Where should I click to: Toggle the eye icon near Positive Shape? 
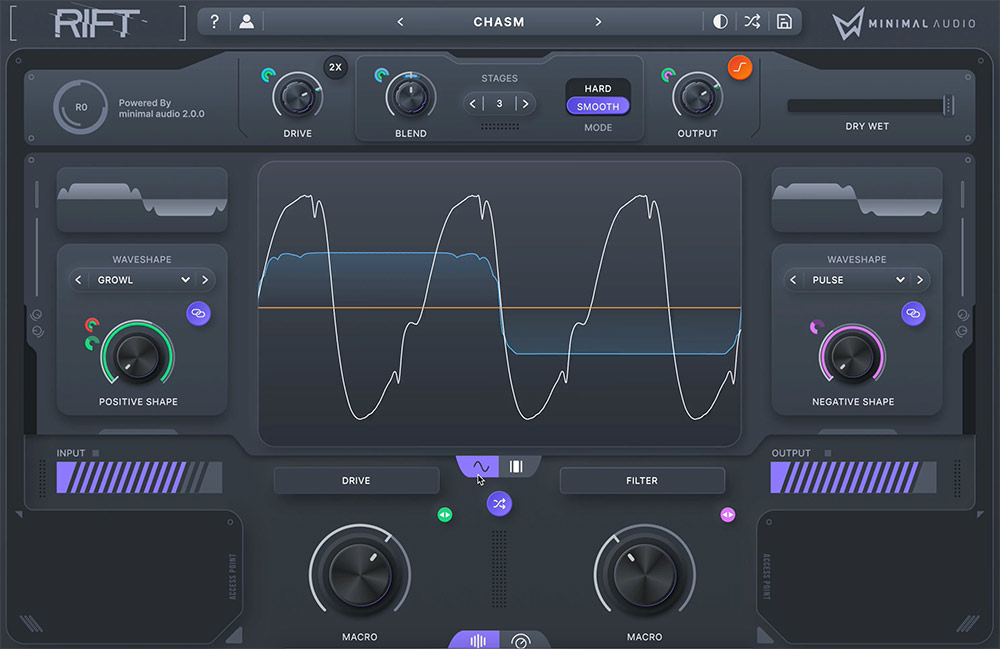(198, 314)
